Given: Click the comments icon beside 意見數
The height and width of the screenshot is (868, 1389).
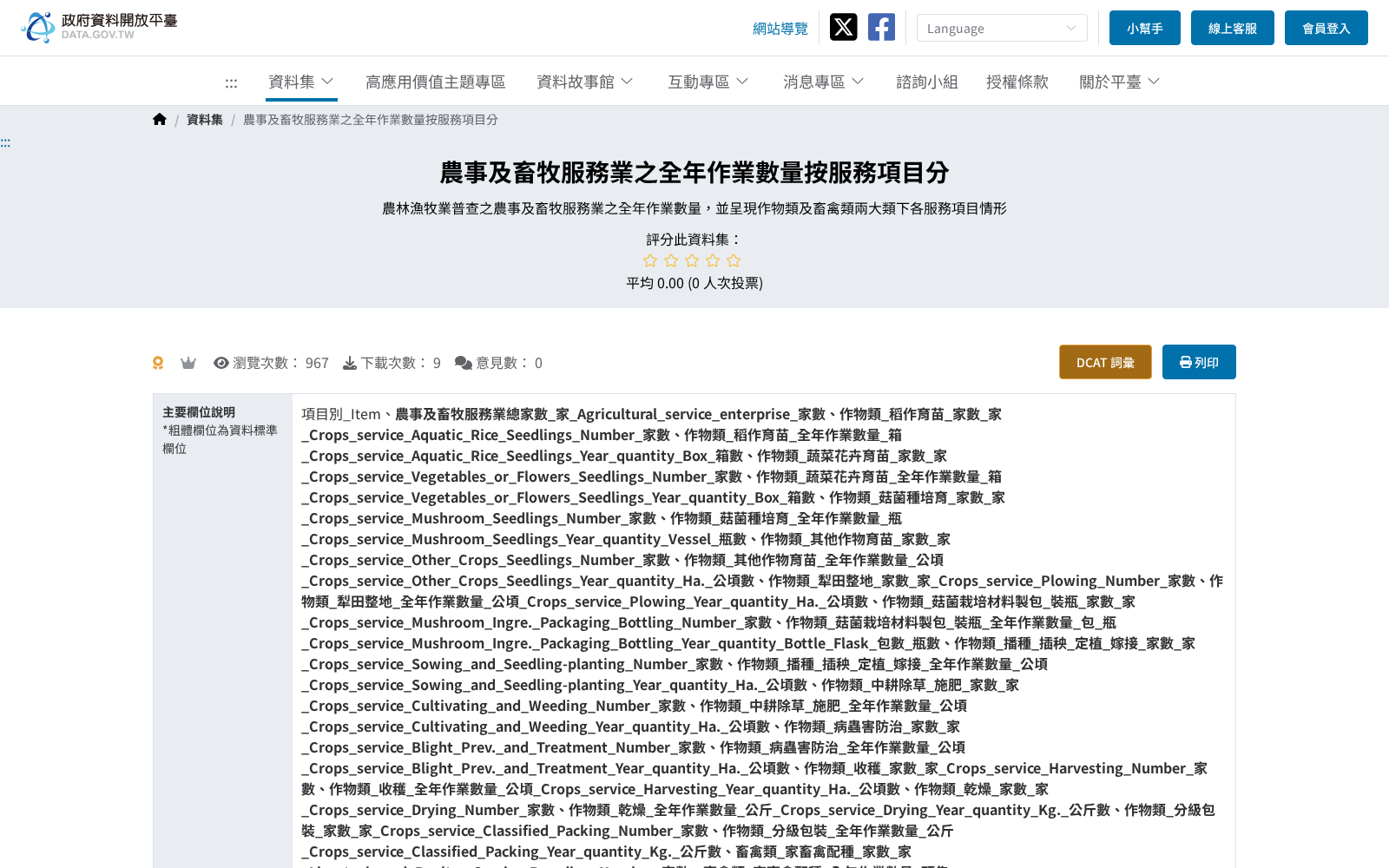Looking at the screenshot, I should point(464,363).
